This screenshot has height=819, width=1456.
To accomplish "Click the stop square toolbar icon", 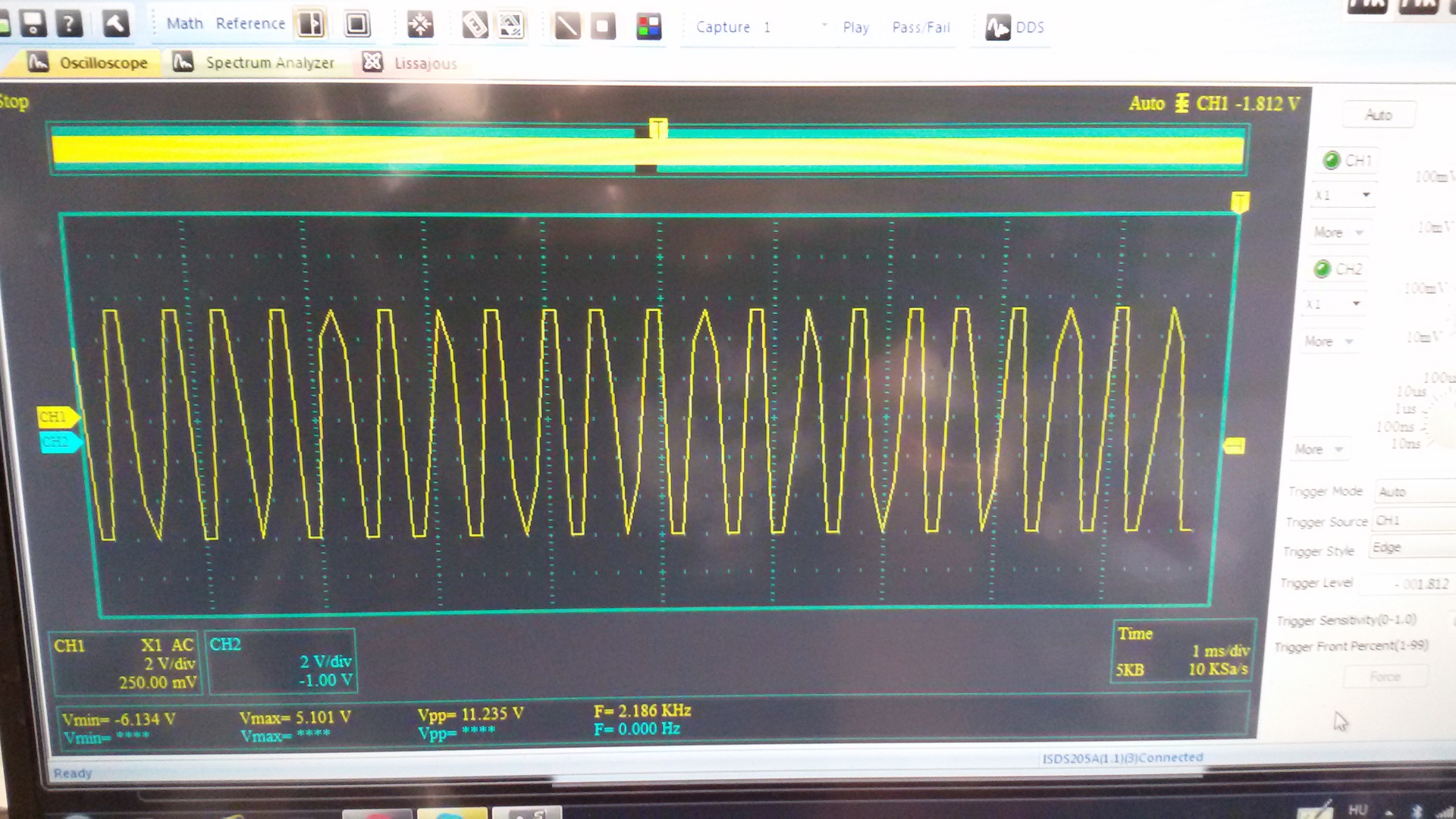I will pos(603,27).
